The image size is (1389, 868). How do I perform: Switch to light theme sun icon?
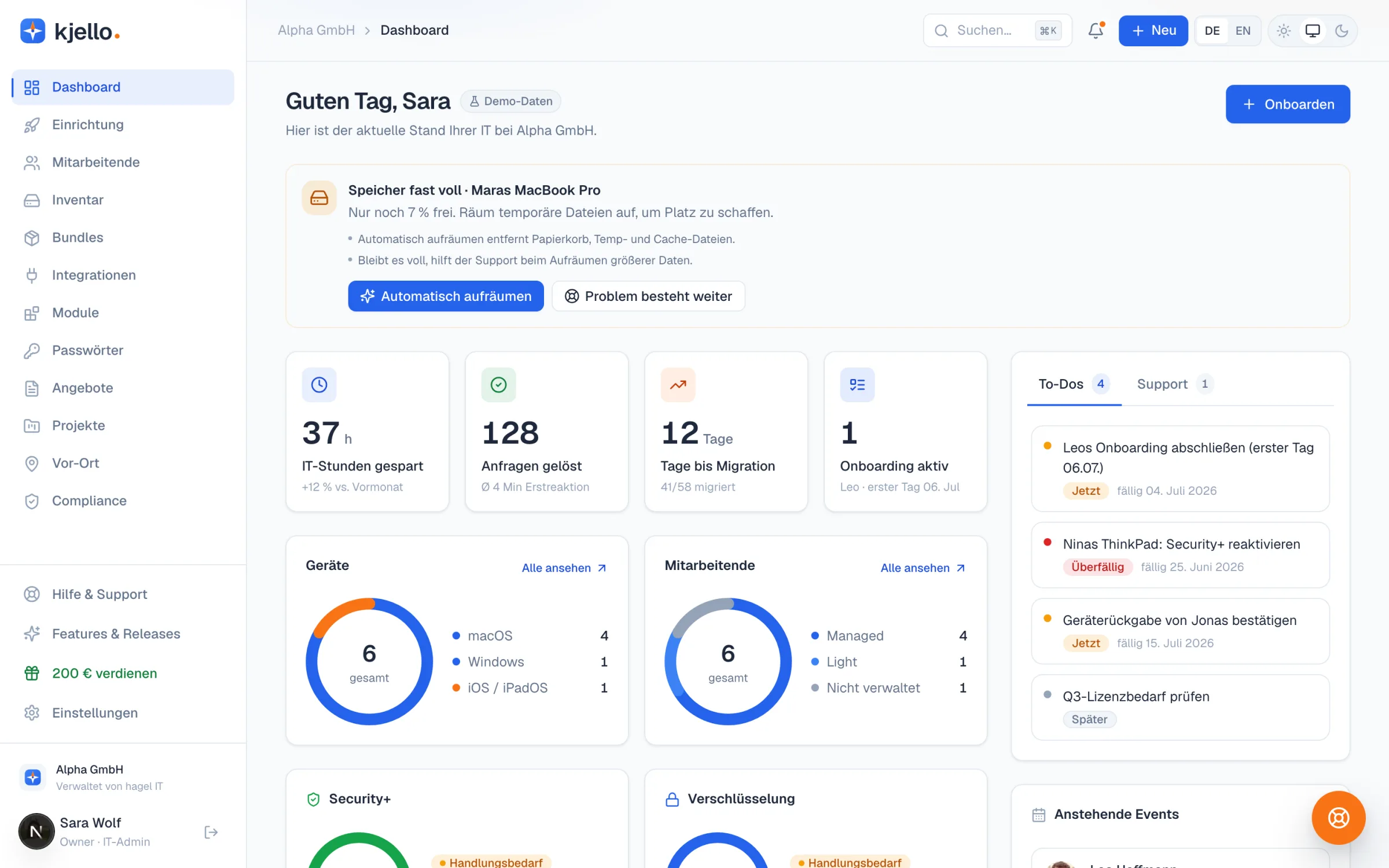[1284, 31]
